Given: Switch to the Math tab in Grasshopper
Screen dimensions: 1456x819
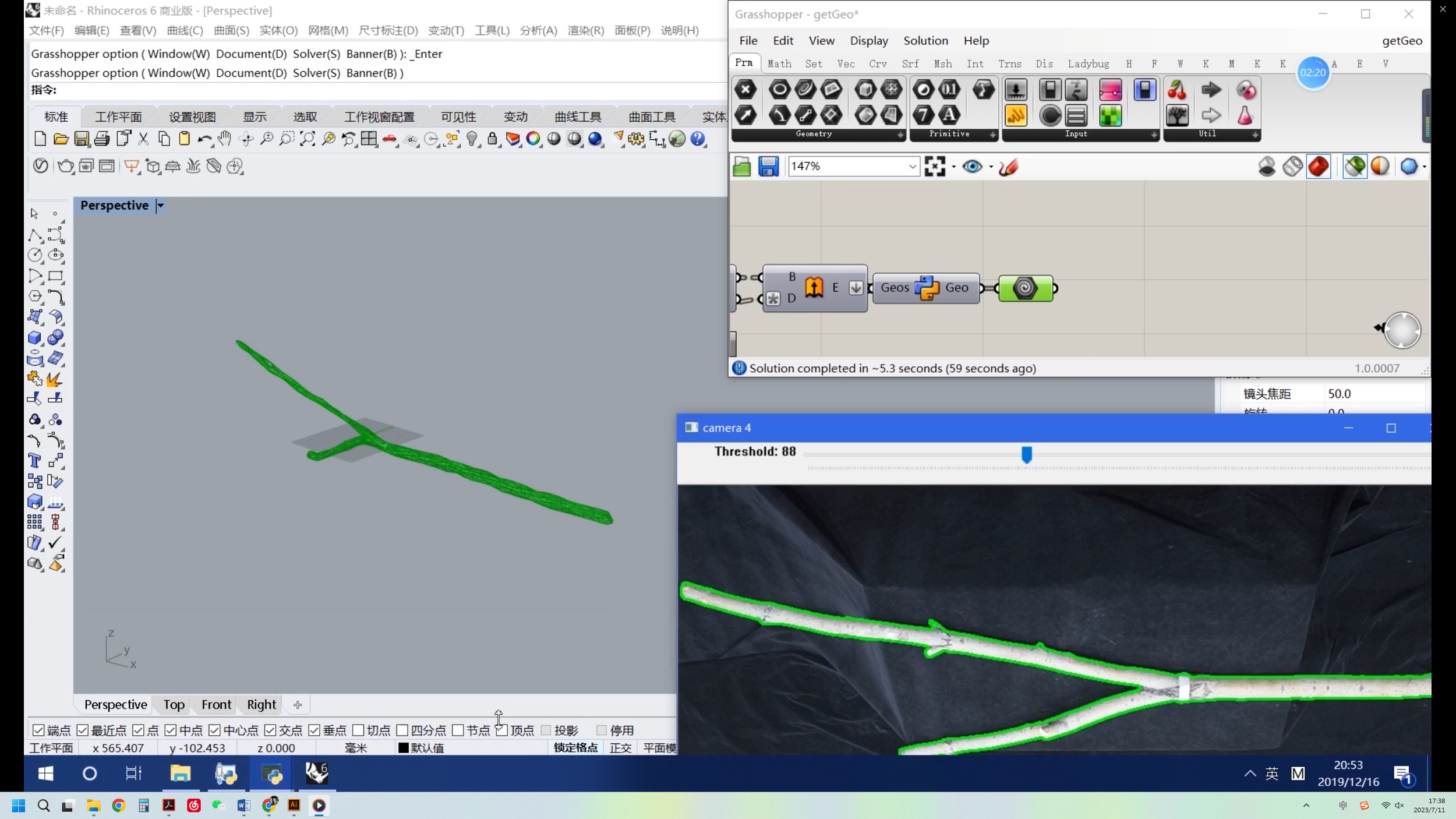Looking at the screenshot, I should 779,63.
